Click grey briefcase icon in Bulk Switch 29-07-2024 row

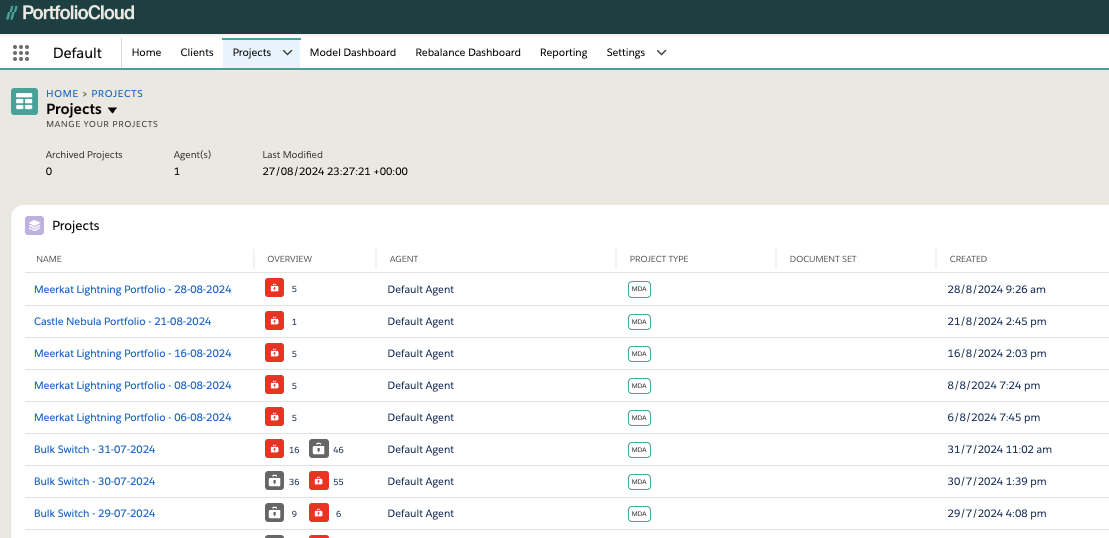tap(274, 513)
